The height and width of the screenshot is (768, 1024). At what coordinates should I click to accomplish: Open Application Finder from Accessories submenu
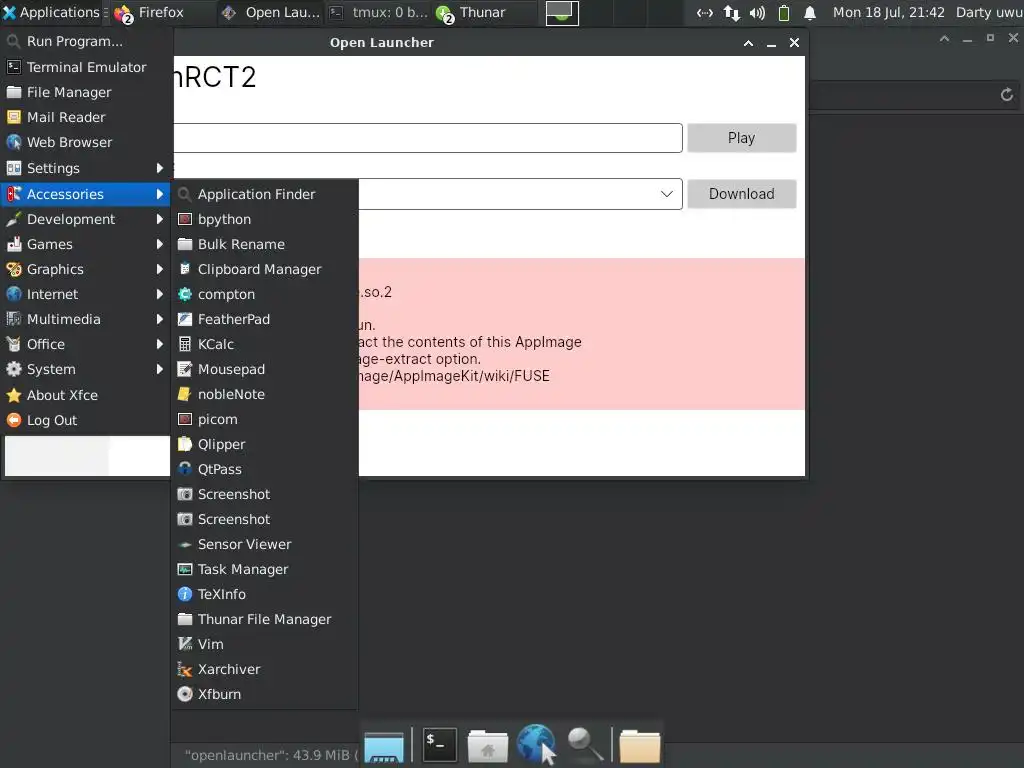pos(264,194)
